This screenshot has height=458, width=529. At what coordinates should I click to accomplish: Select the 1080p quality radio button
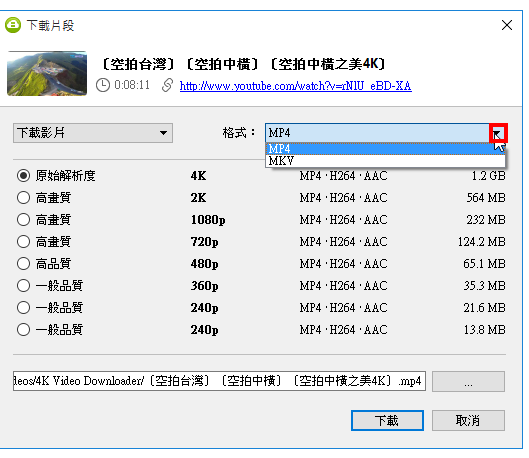tap(23, 220)
